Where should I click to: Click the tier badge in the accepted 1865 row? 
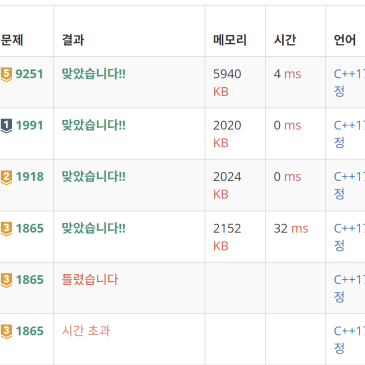pyautogui.click(x=6, y=229)
